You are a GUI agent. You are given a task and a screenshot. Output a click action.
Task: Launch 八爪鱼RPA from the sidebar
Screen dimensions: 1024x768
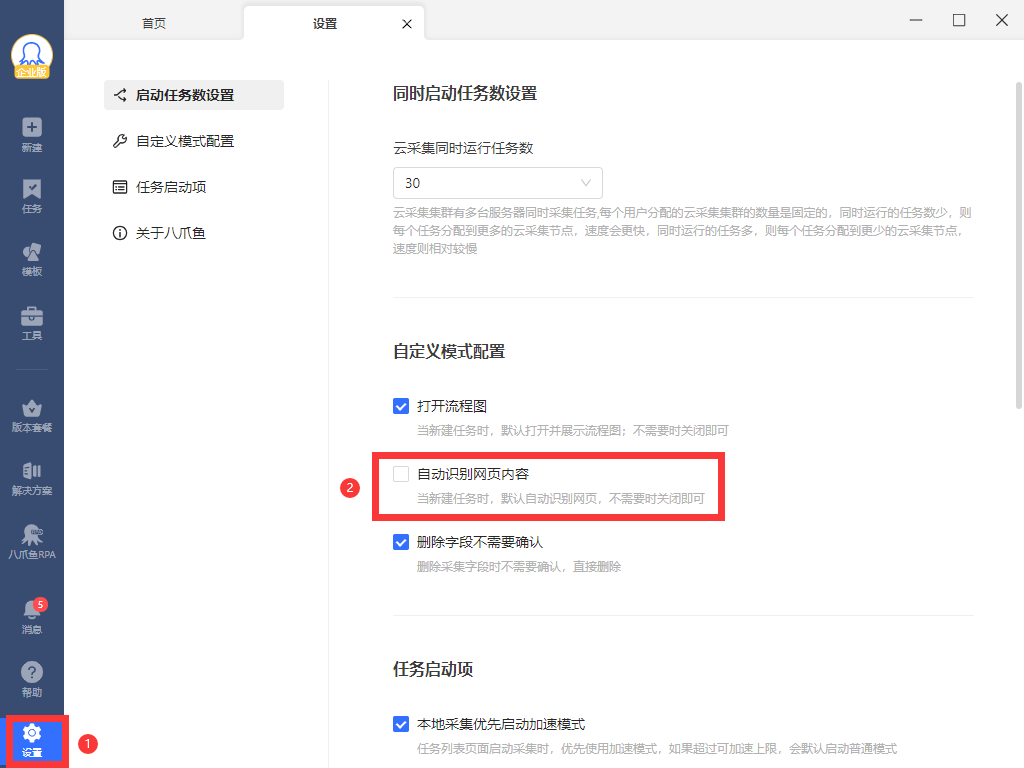(x=31, y=541)
